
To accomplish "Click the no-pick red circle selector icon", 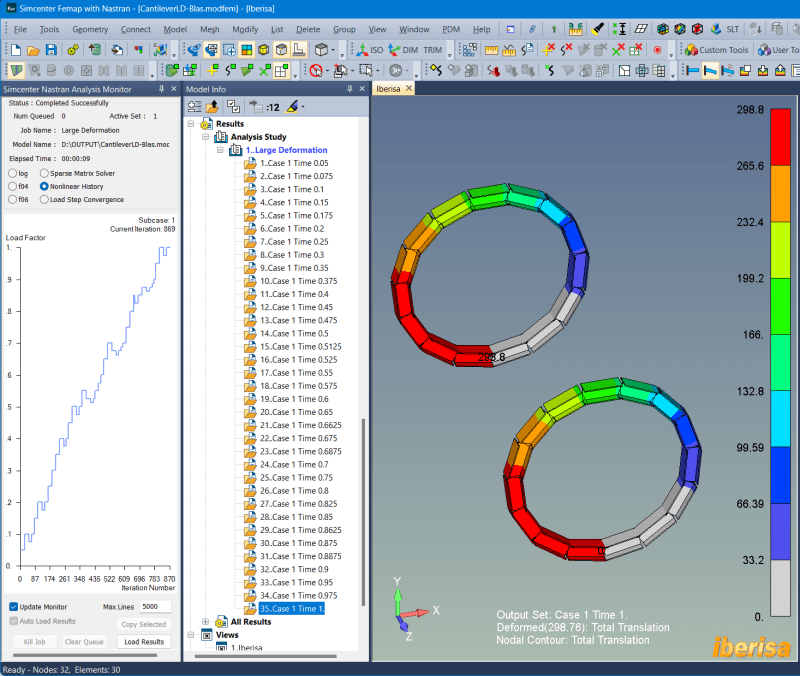I will 315,70.
